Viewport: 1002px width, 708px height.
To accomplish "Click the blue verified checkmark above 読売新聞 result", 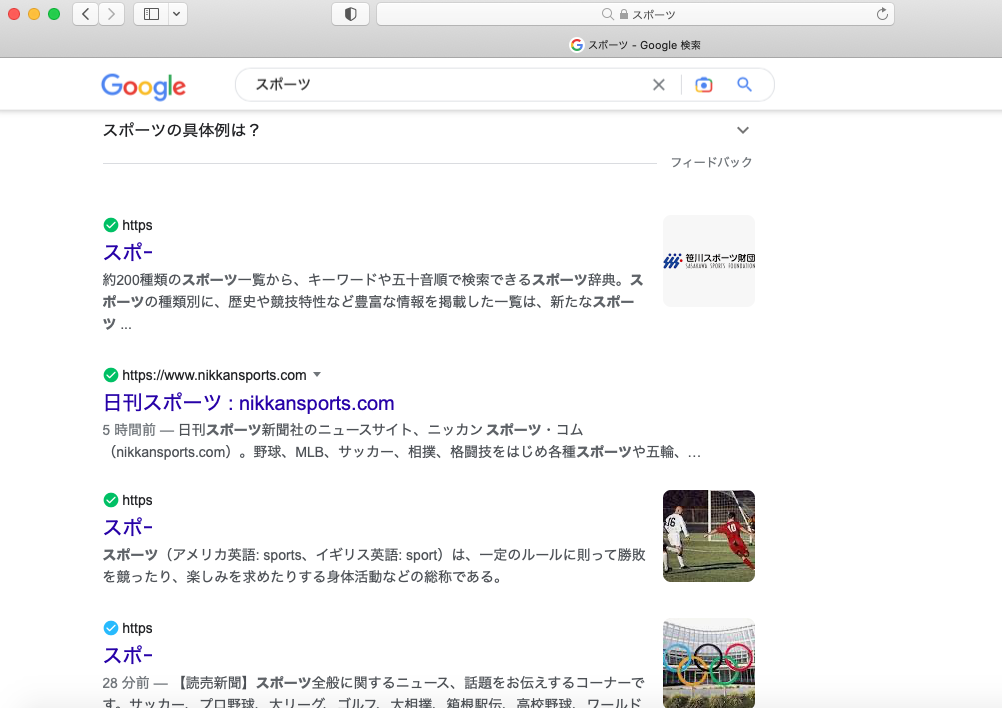I will coord(111,628).
